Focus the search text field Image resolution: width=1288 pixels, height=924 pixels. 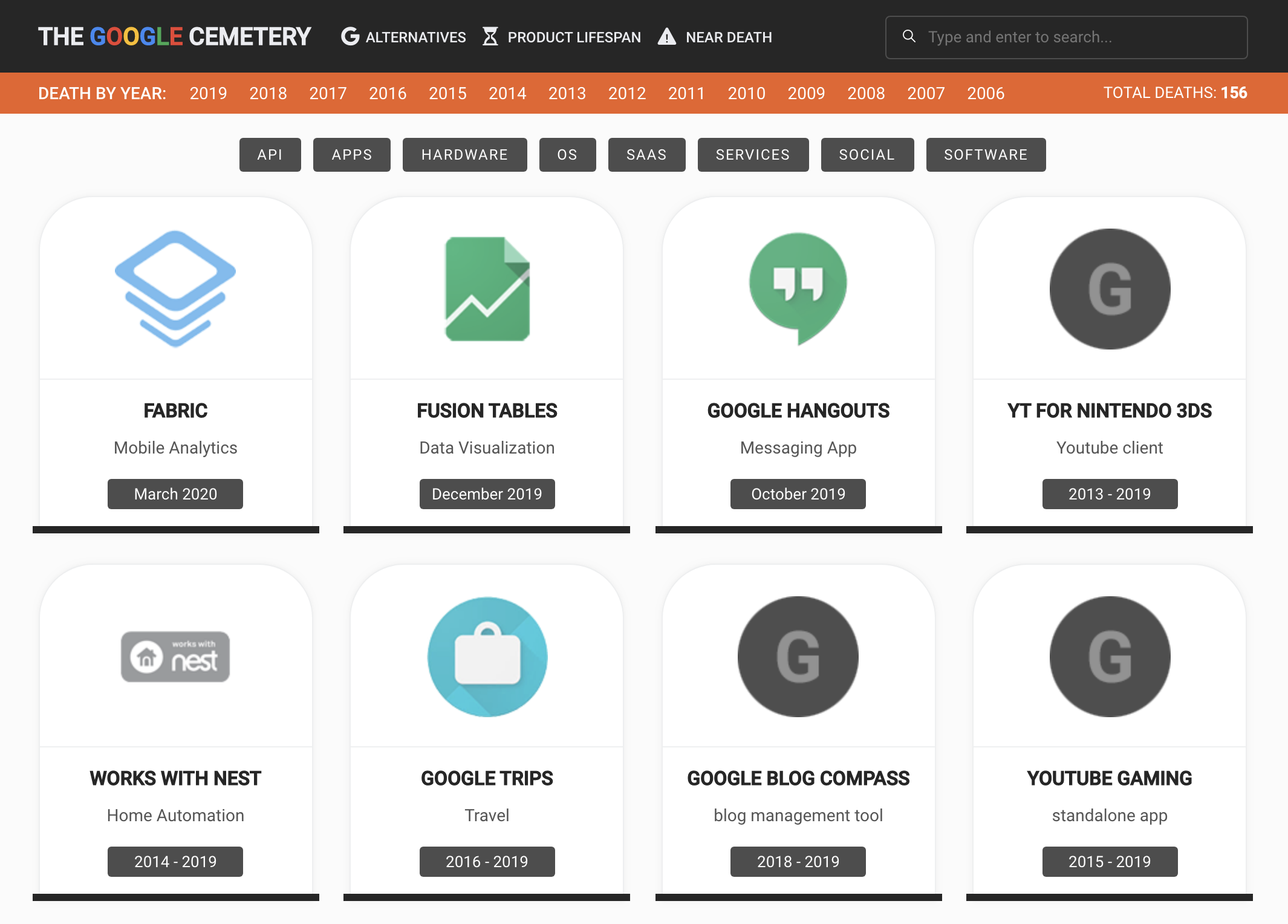(1076, 37)
